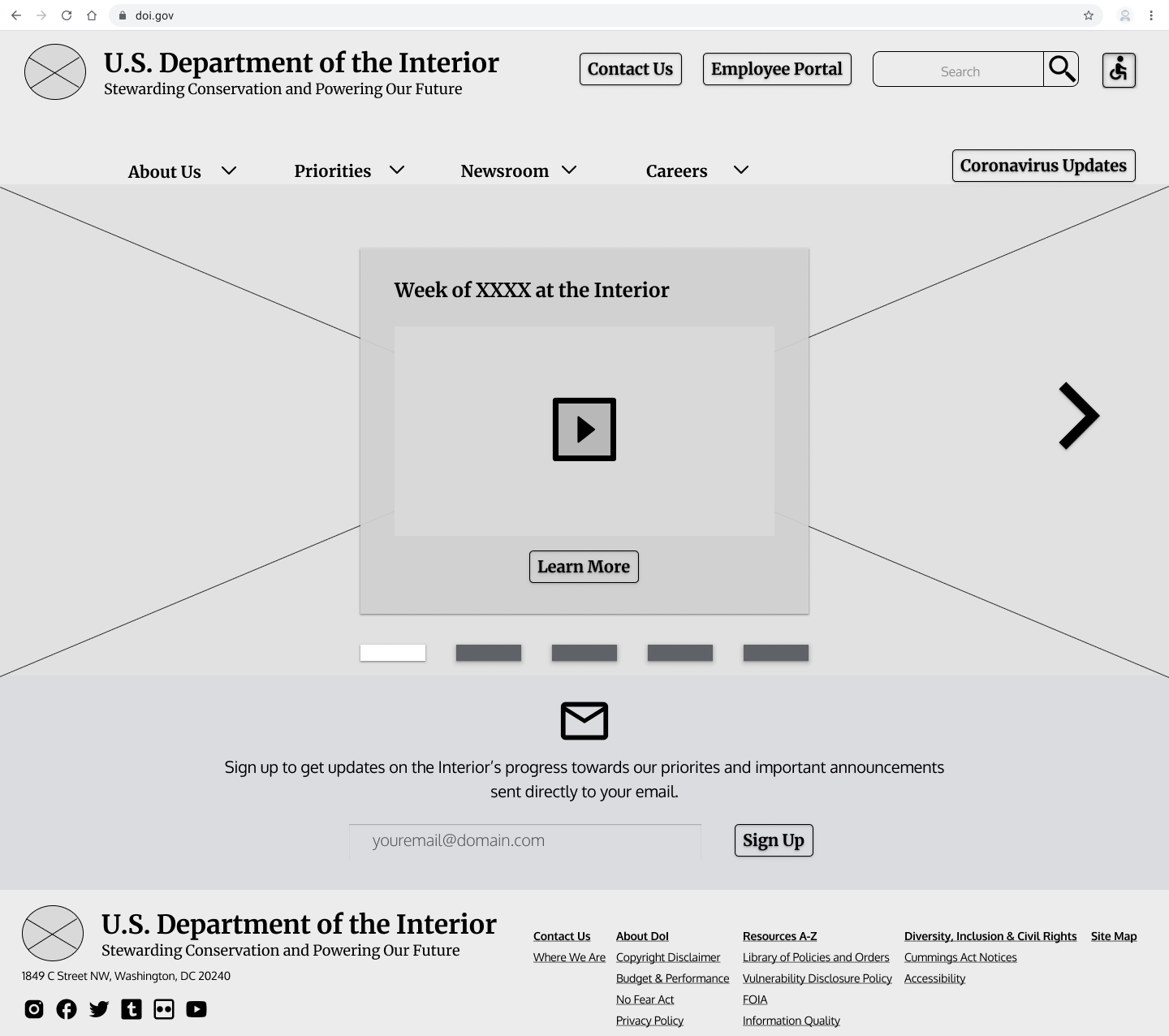Play the Week at the Interior video
This screenshot has height=1036, width=1169.
coord(584,430)
